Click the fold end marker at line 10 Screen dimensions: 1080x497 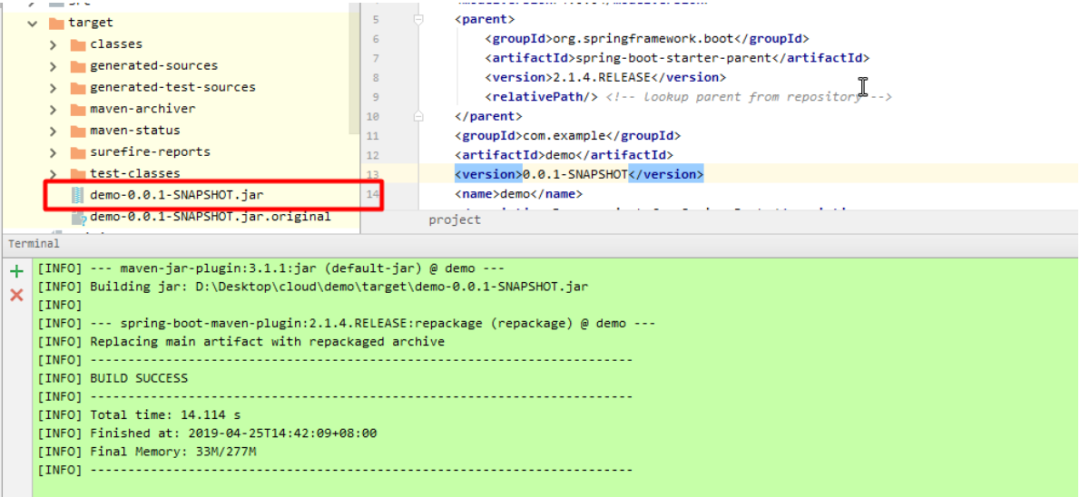coord(417,116)
